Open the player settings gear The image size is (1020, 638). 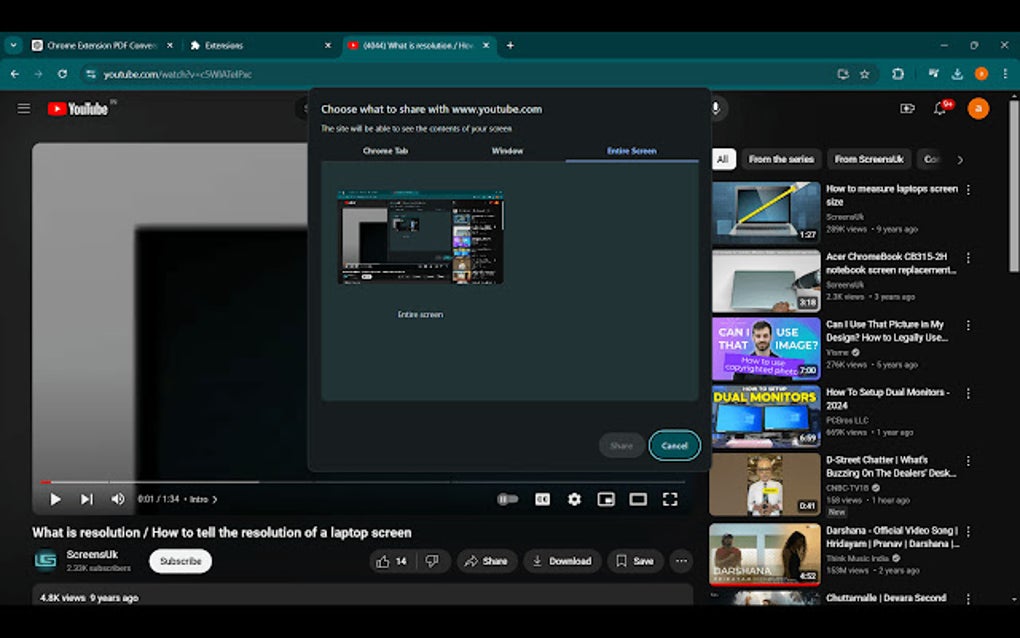tap(574, 498)
